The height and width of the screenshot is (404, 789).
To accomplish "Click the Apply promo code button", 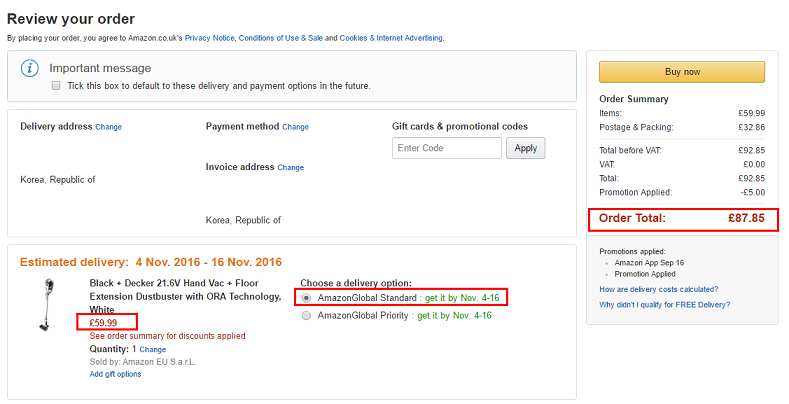I will coord(525,148).
